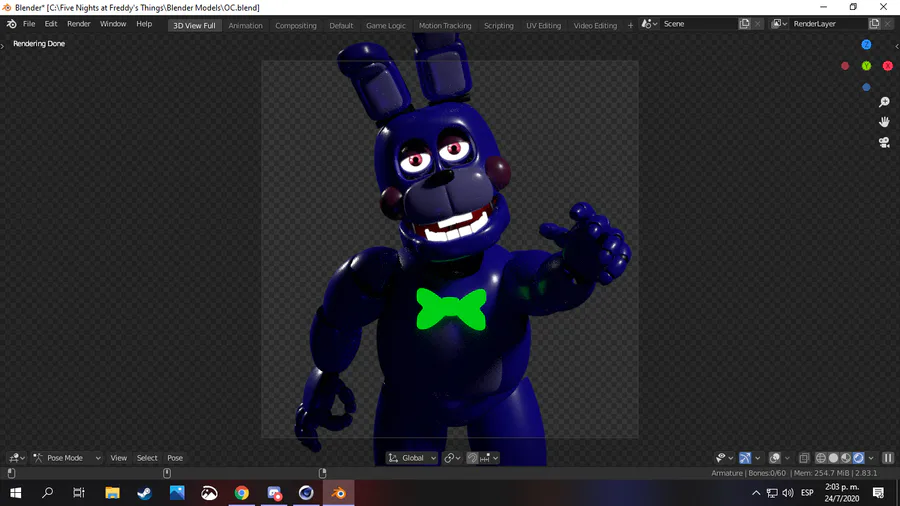Toggle X-ray mode
The image size is (900, 506).
804,458
